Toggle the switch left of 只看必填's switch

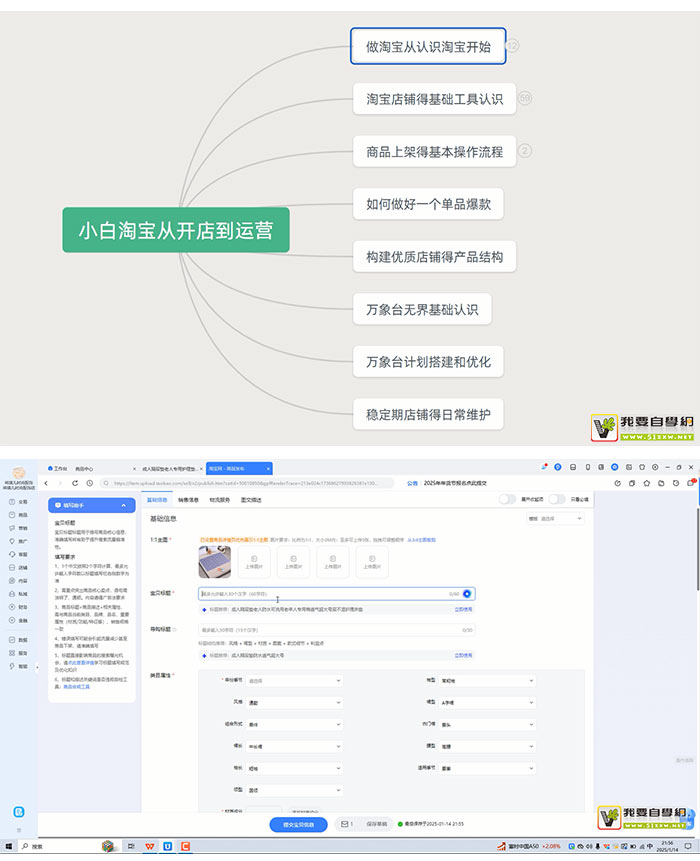point(507,499)
